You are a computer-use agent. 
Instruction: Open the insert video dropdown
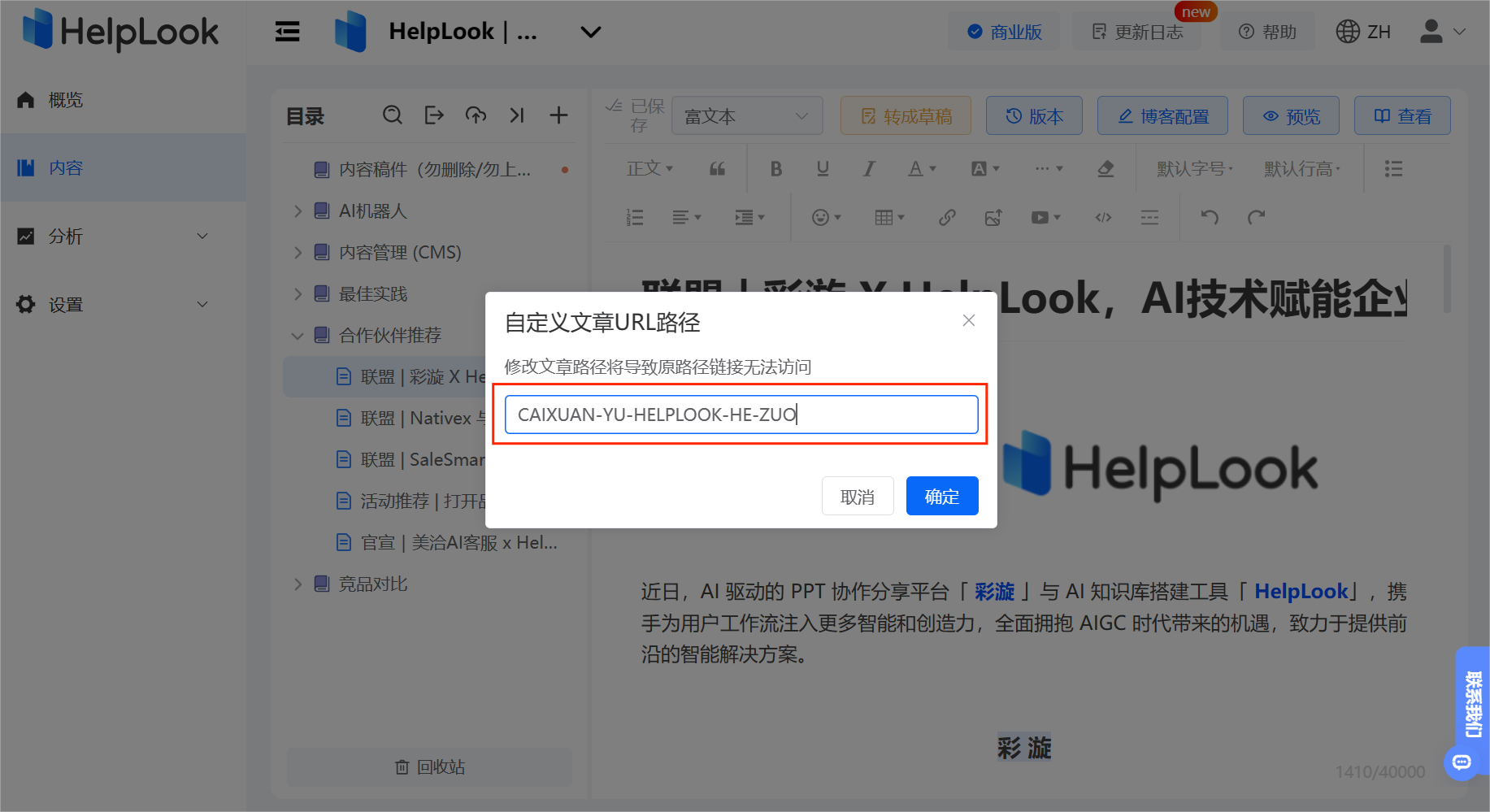coord(1046,218)
